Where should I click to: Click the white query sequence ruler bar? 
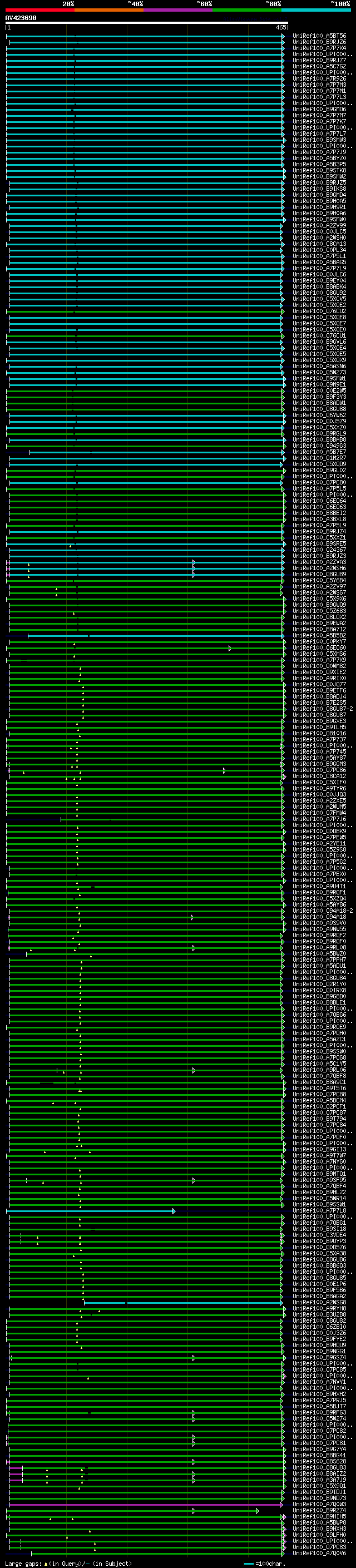click(x=146, y=23)
